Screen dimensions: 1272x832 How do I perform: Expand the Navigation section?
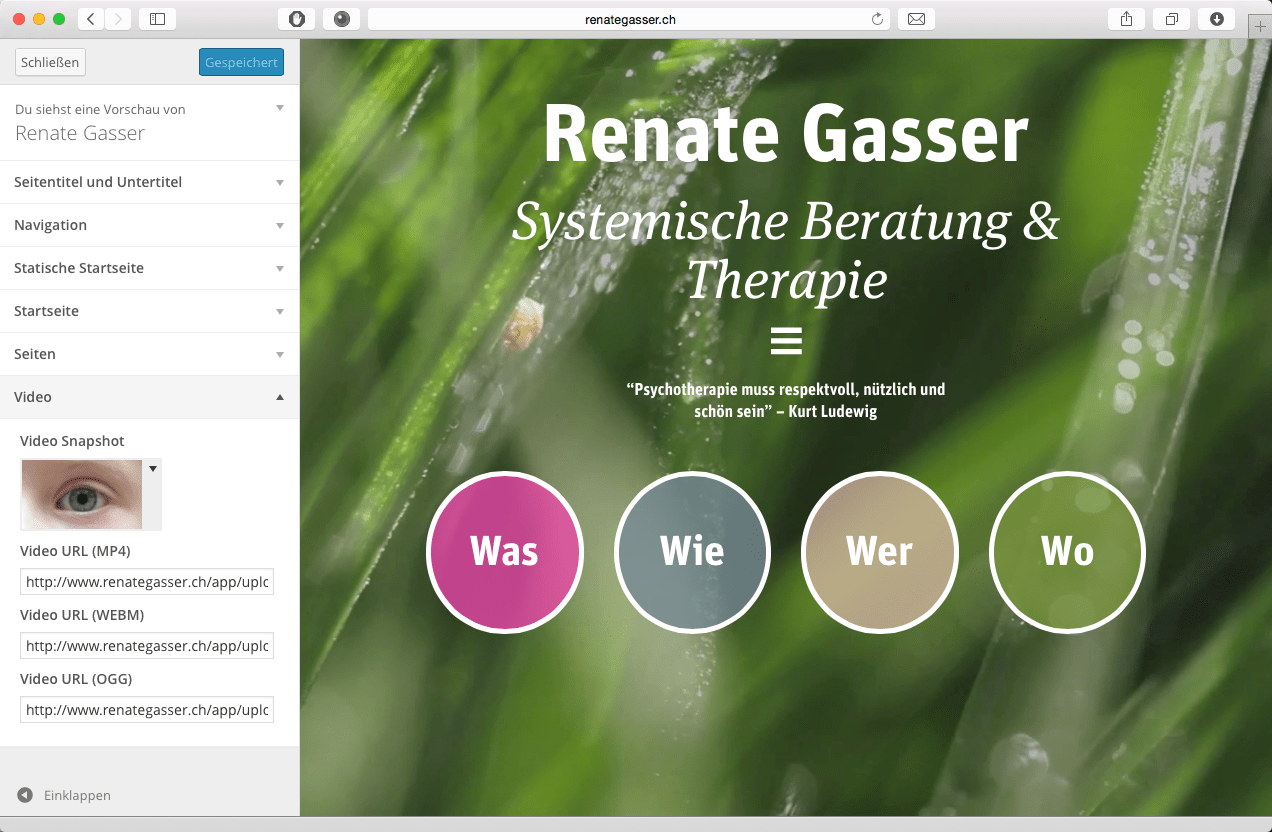(x=149, y=225)
